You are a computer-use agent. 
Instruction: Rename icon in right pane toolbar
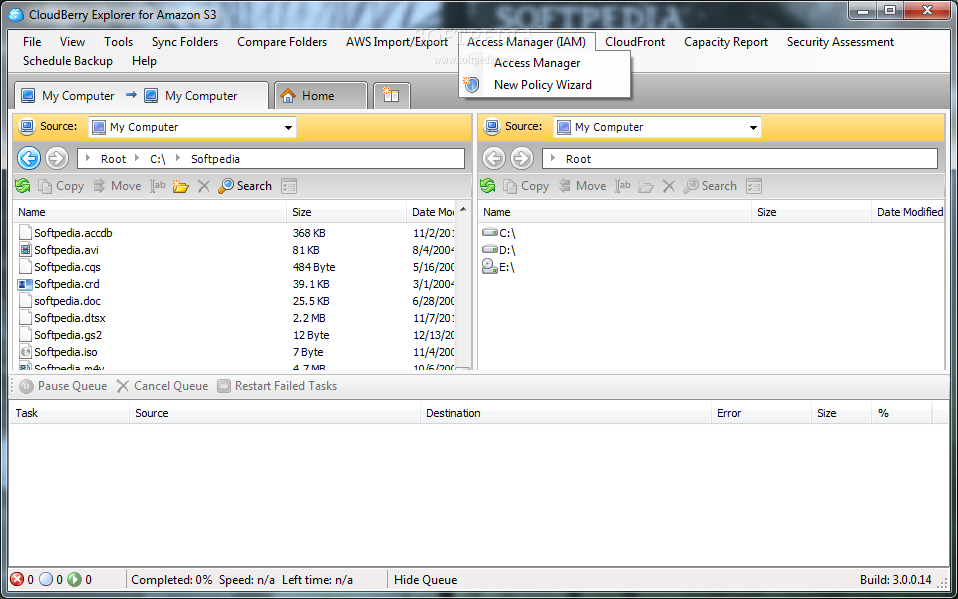click(x=623, y=186)
